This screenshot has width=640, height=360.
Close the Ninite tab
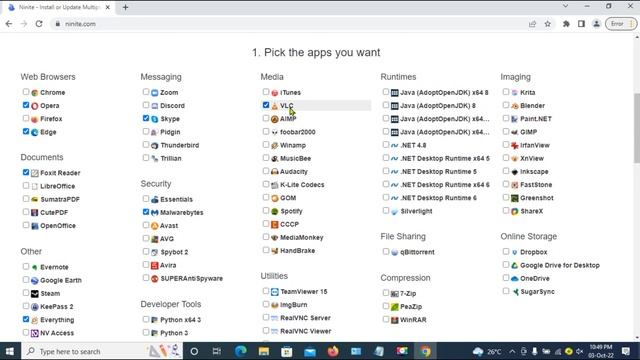coord(108,7)
